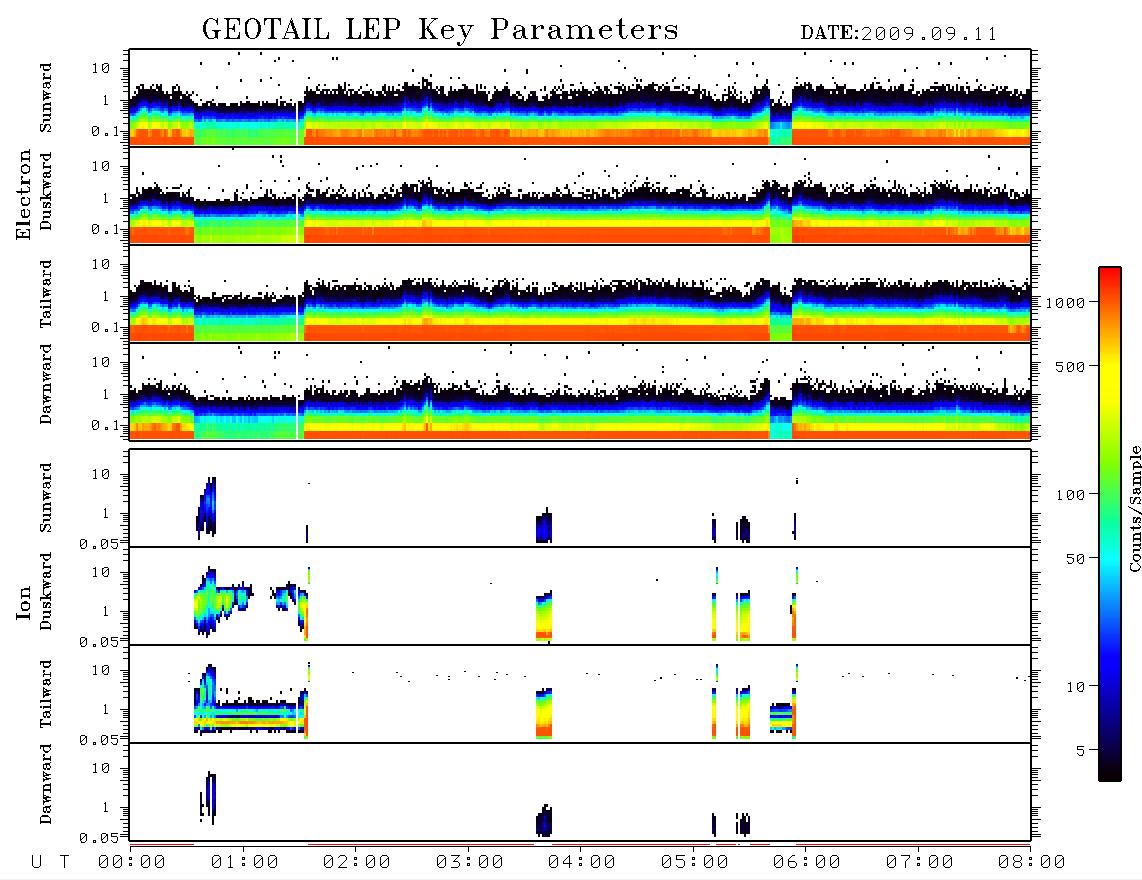Click the "06:00" time tick label
The width and height of the screenshot is (1142, 880).
(x=807, y=863)
